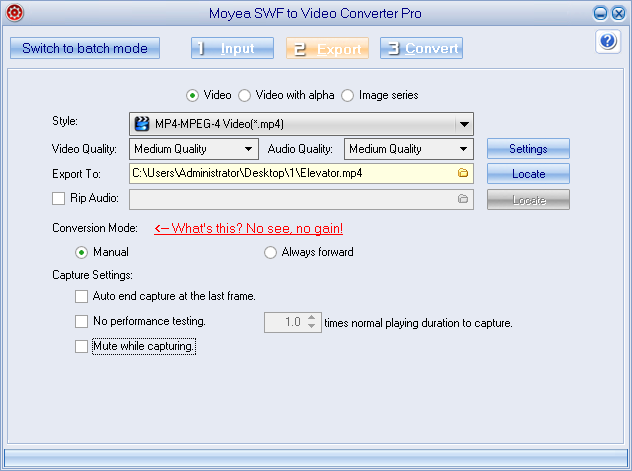
Task: Choose the Image series option
Action: pyautogui.click(x=347, y=95)
